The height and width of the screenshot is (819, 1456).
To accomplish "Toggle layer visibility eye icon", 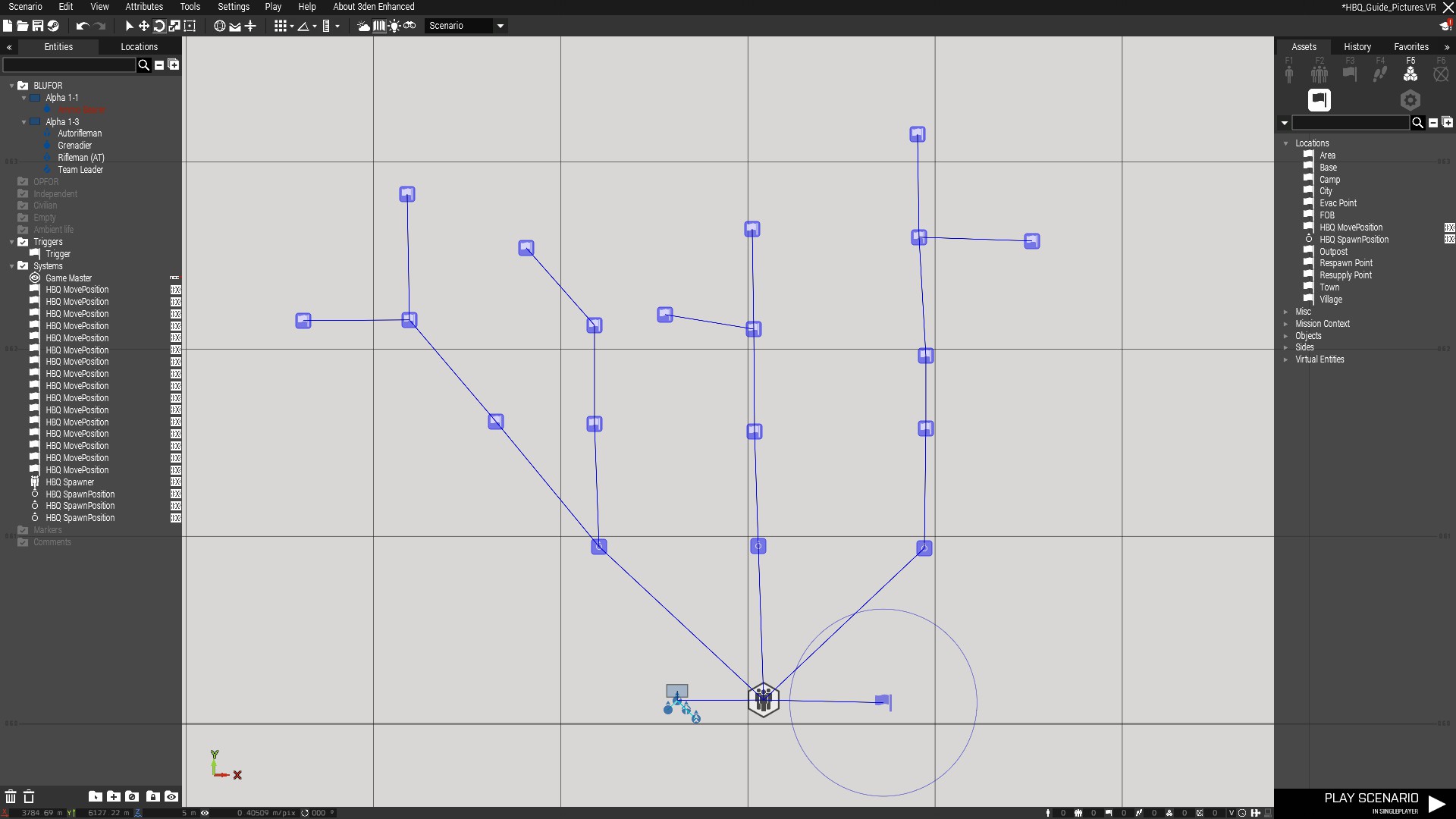I will pyautogui.click(x=171, y=796).
